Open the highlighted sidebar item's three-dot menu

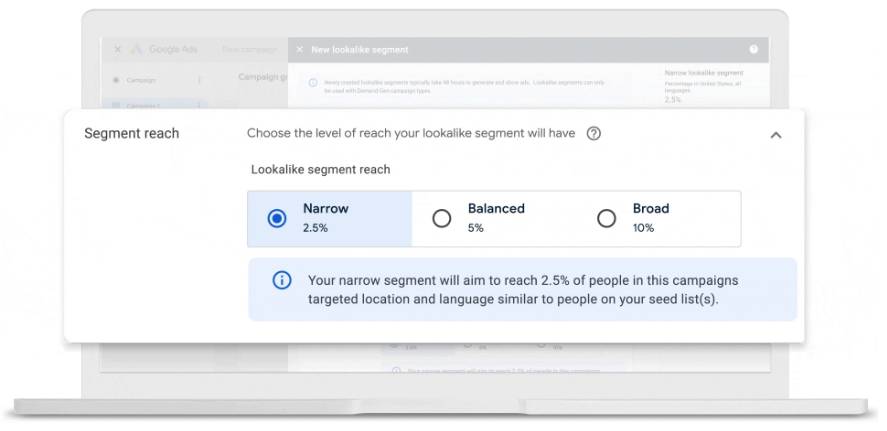[199, 105]
